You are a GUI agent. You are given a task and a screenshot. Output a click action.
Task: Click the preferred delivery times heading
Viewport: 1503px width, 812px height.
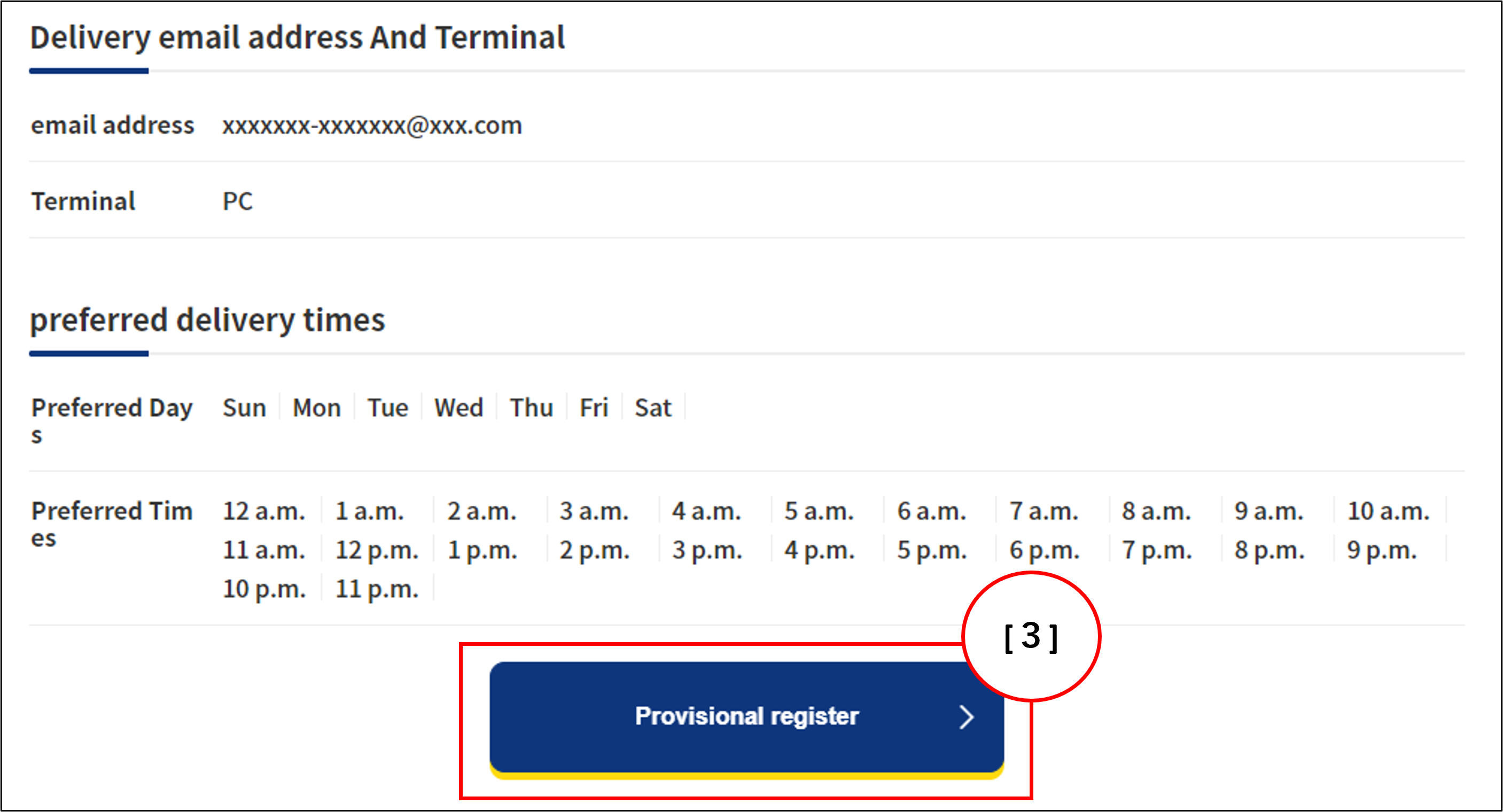207,319
